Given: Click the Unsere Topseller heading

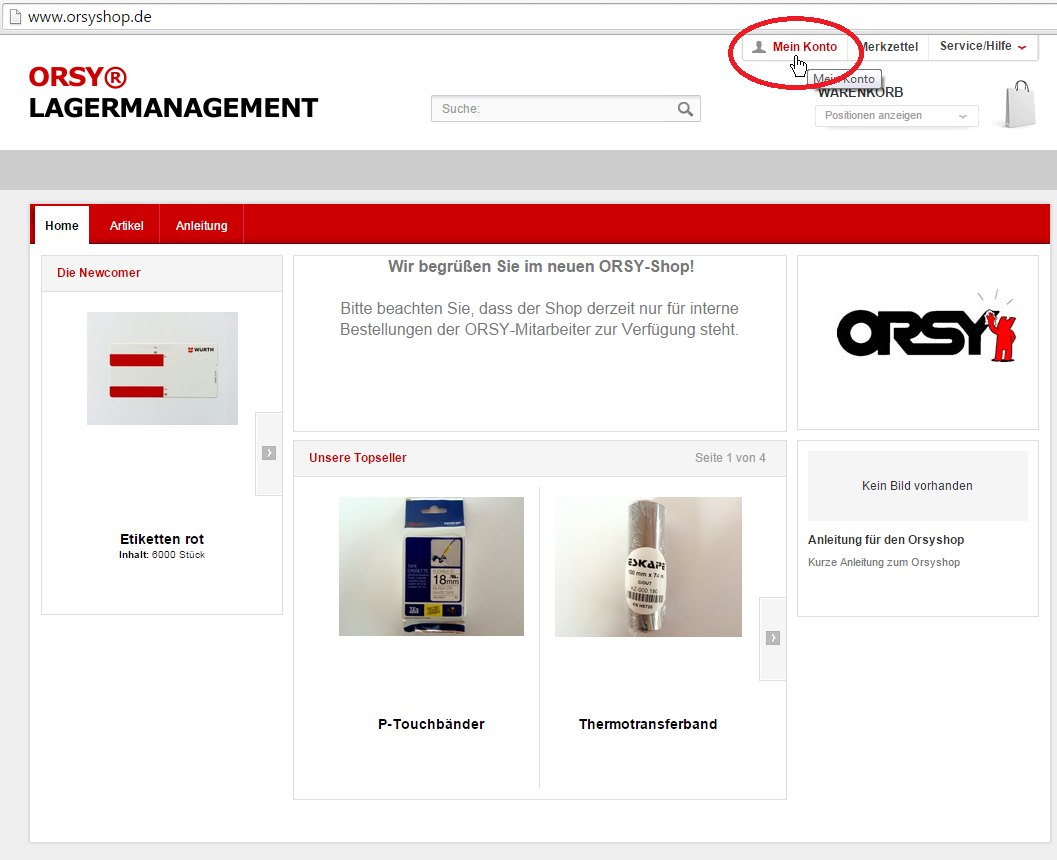Looking at the screenshot, I should click(357, 458).
